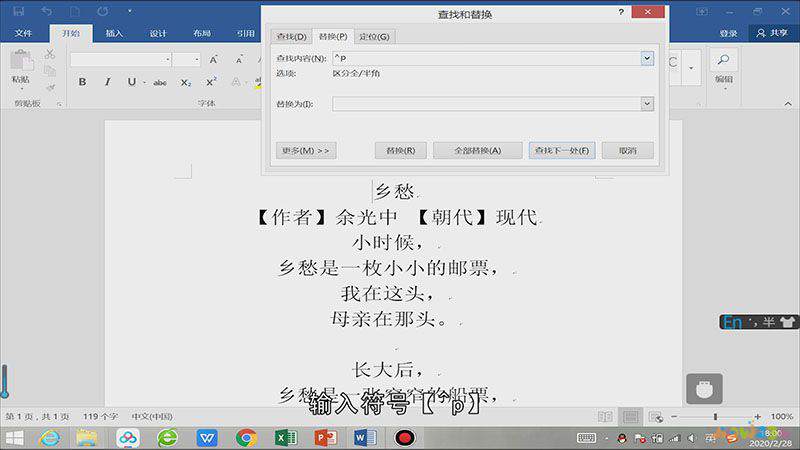
Task: Click 登录 to sign in
Action: pyautogui.click(x=728, y=33)
